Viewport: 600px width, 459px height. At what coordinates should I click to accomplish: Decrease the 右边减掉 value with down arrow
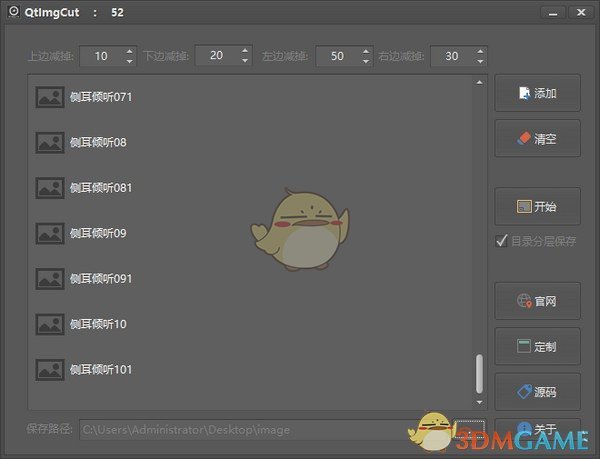[x=480, y=61]
